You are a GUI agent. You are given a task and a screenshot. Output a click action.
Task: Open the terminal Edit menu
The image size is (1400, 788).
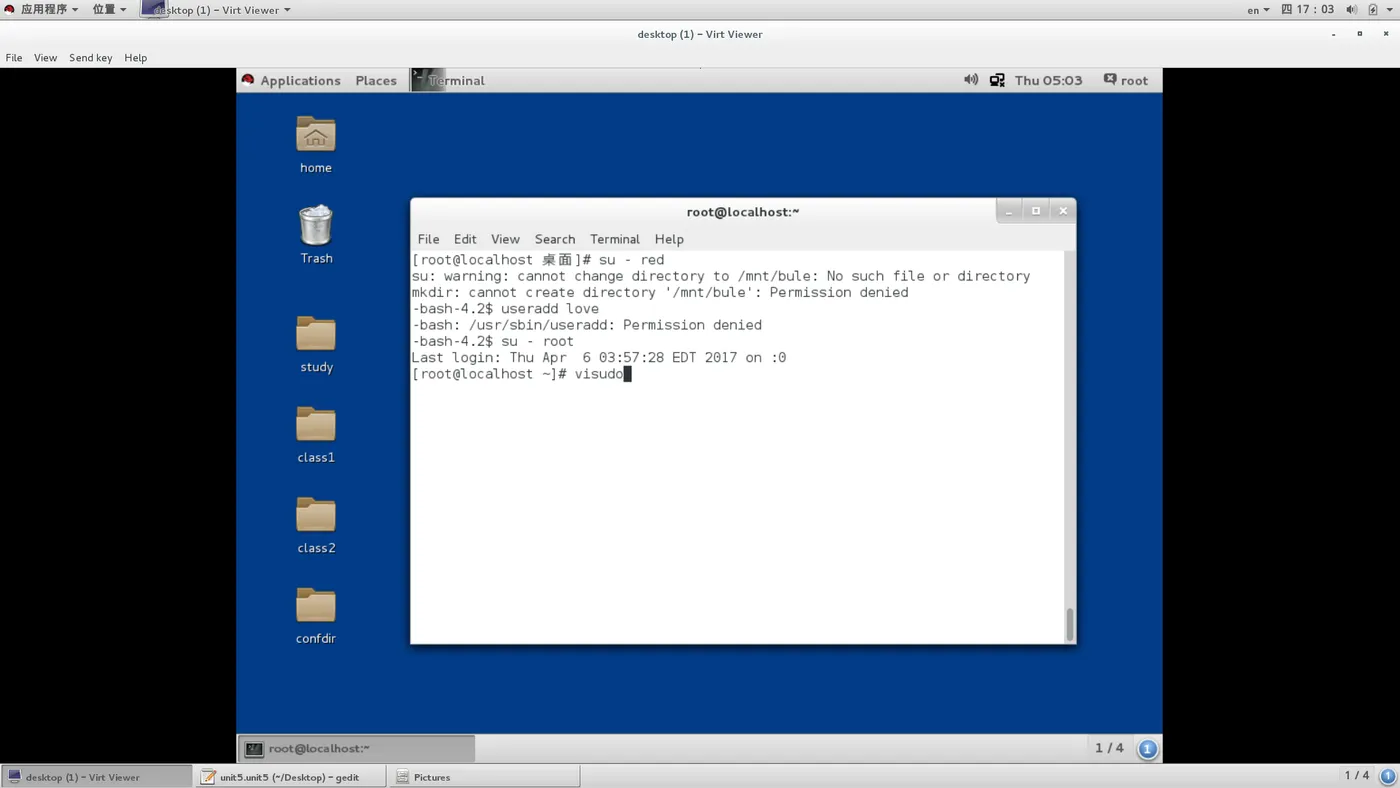tap(465, 239)
